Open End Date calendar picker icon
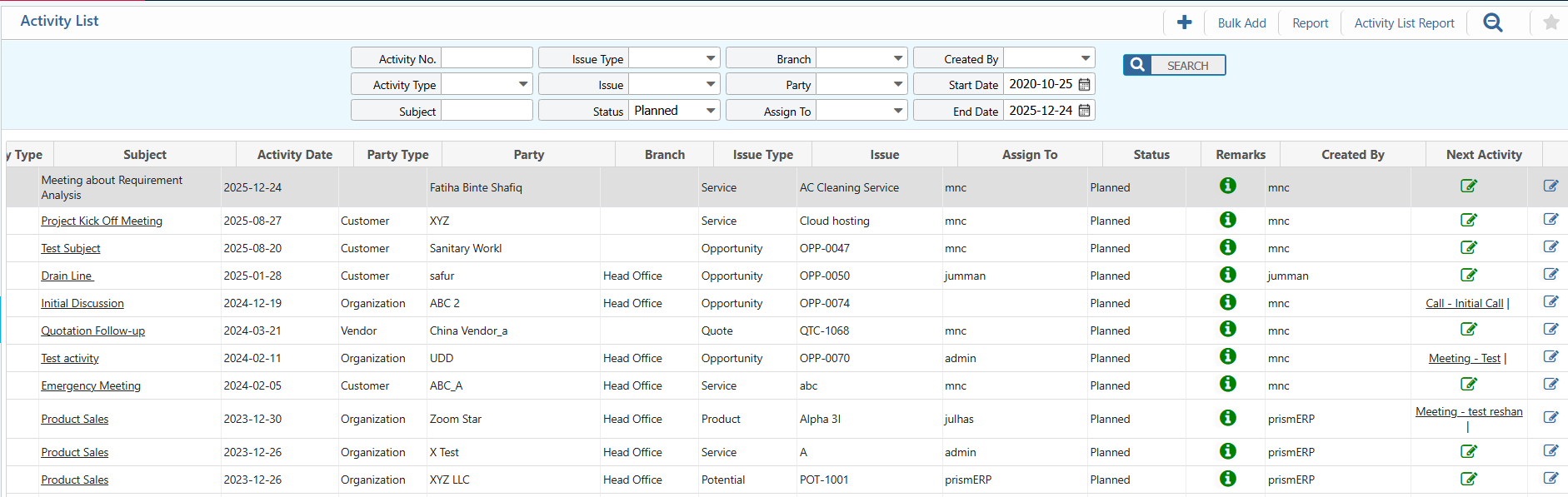Image resolution: width=1568 pixels, height=497 pixels. (x=1084, y=110)
